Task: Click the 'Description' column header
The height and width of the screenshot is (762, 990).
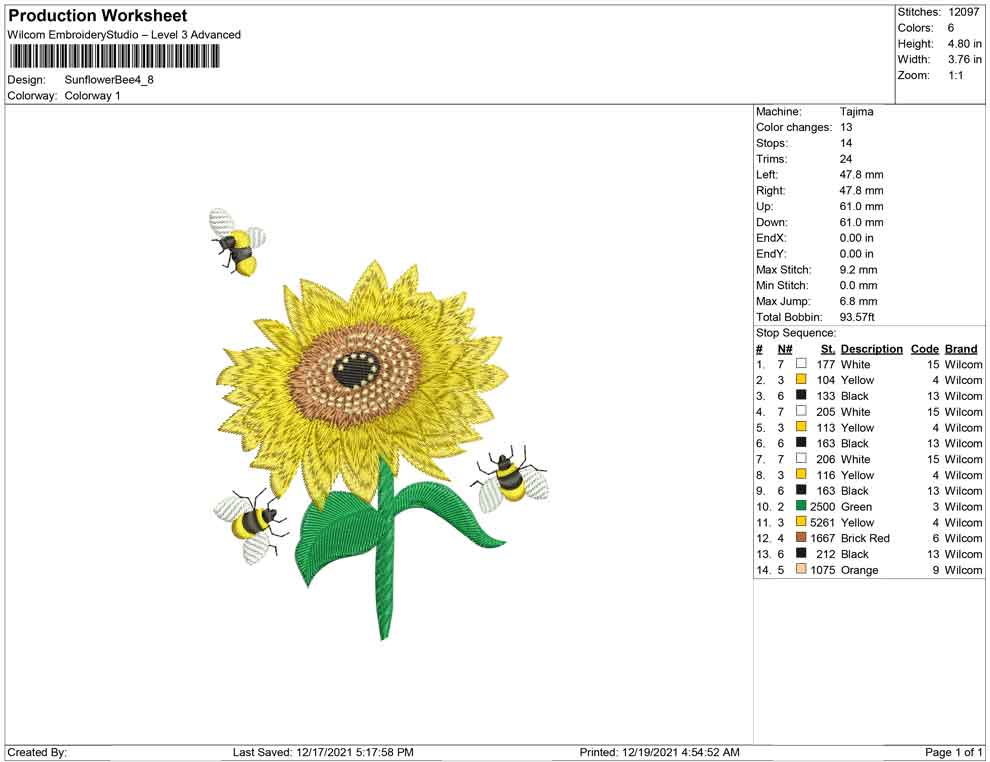Action: click(x=872, y=349)
